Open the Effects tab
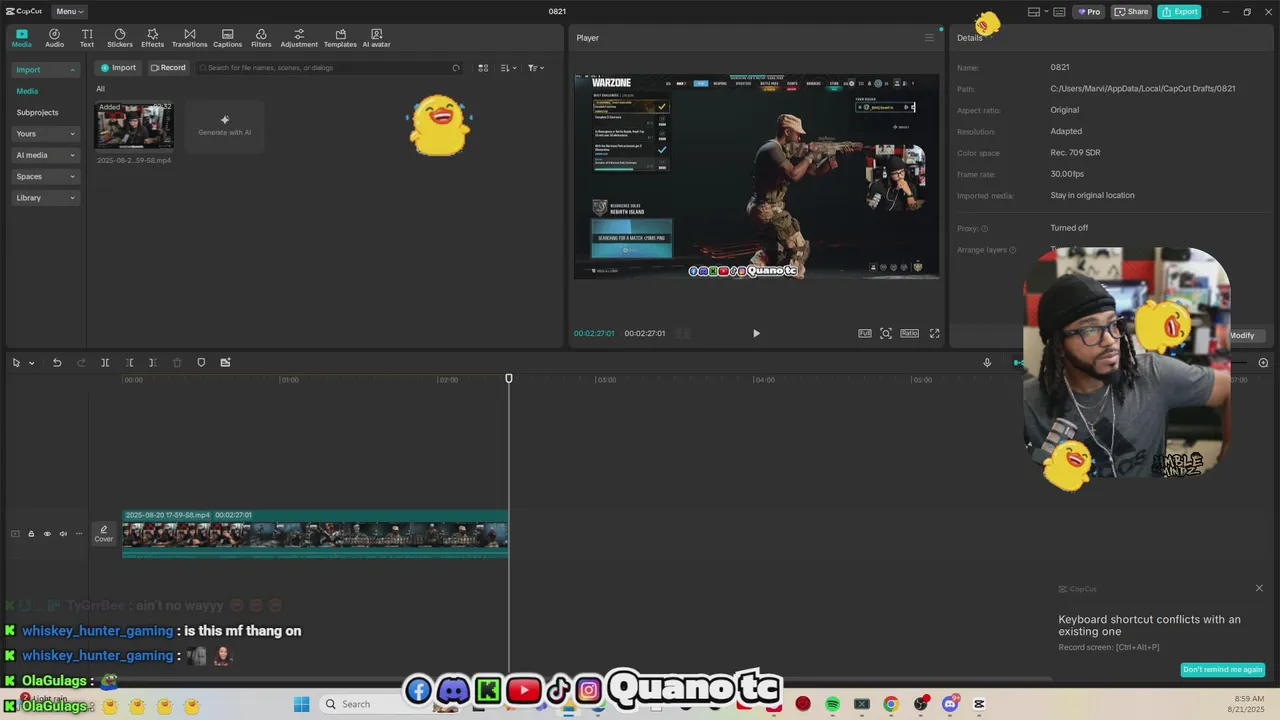Image resolution: width=1280 pixels, height=720 pixels. click(152, 38)
